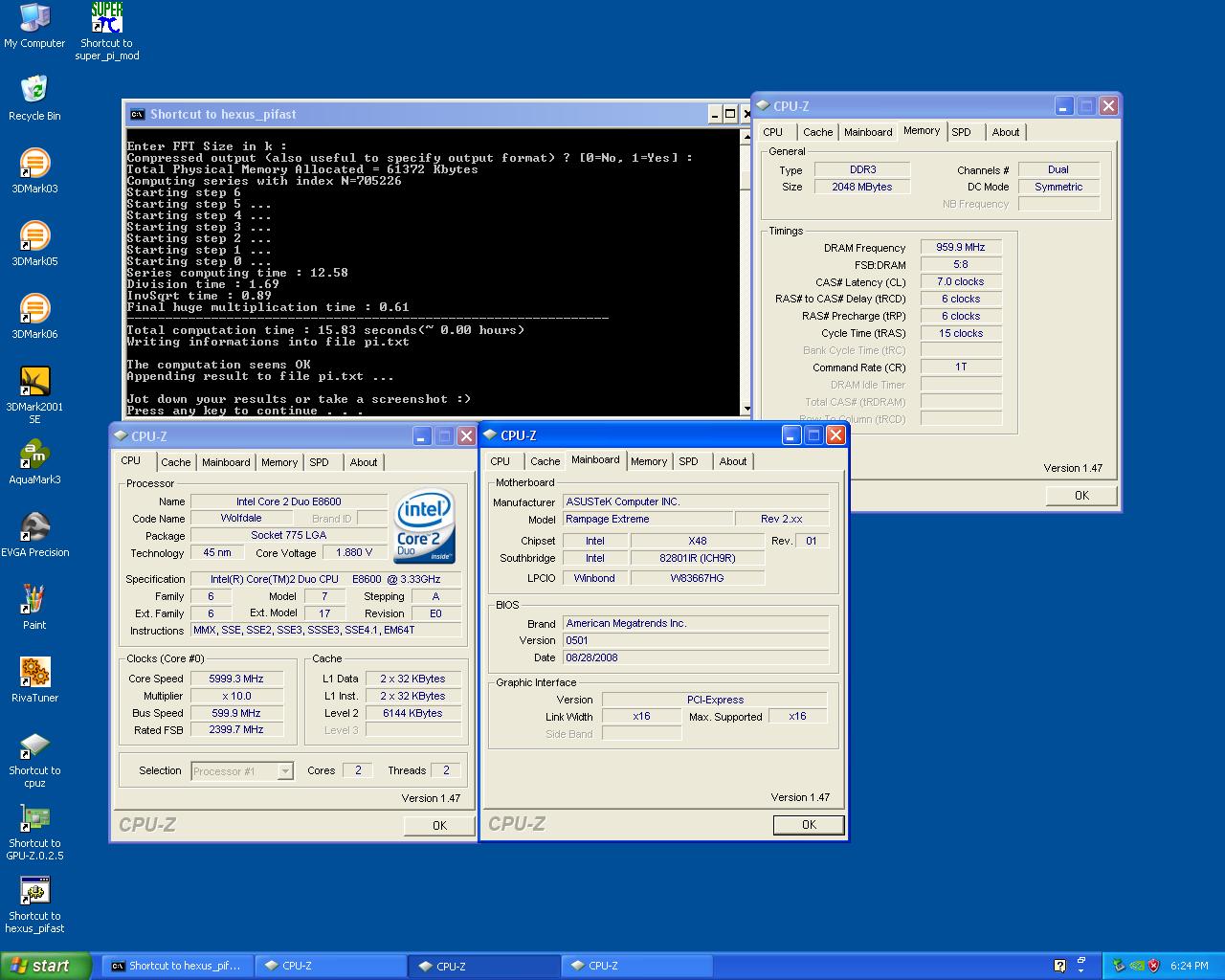Click console scrollbar up arrow
Image resolution: width=1225 pixels, height=980 pixels.
pos(746,138)
